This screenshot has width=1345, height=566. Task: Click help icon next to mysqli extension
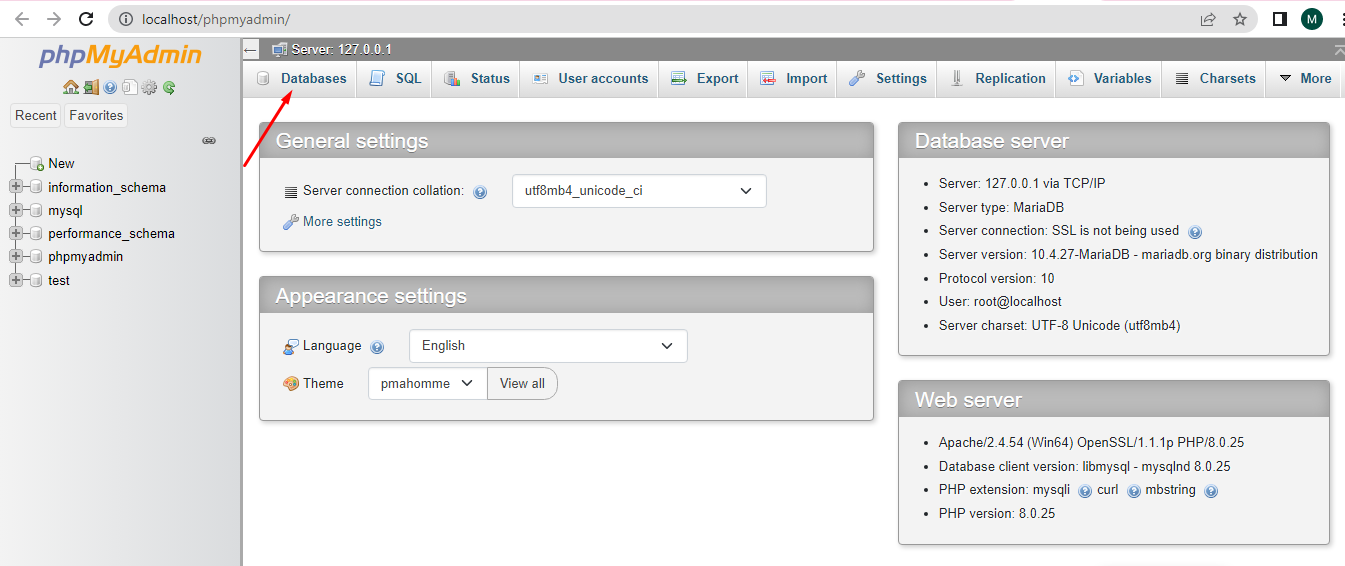1085,491
